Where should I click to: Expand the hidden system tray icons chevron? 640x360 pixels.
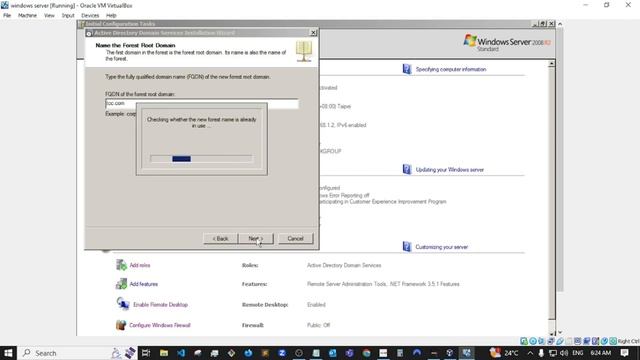(530, 353)
